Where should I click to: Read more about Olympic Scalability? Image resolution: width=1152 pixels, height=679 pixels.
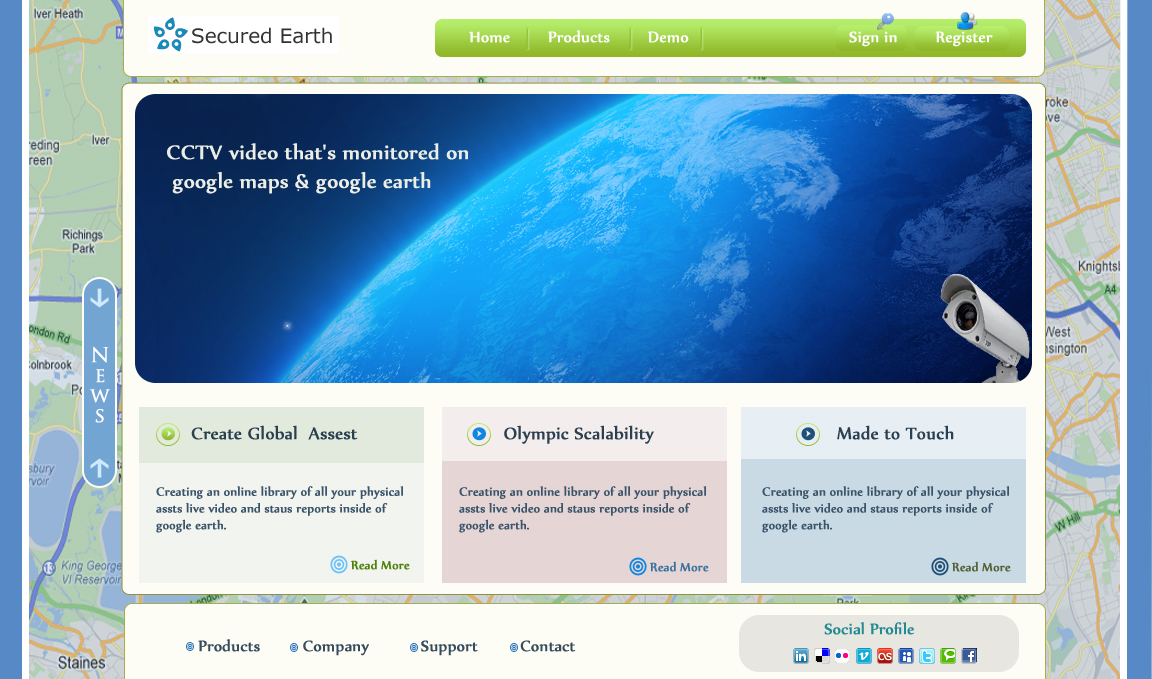click(679, 567)
